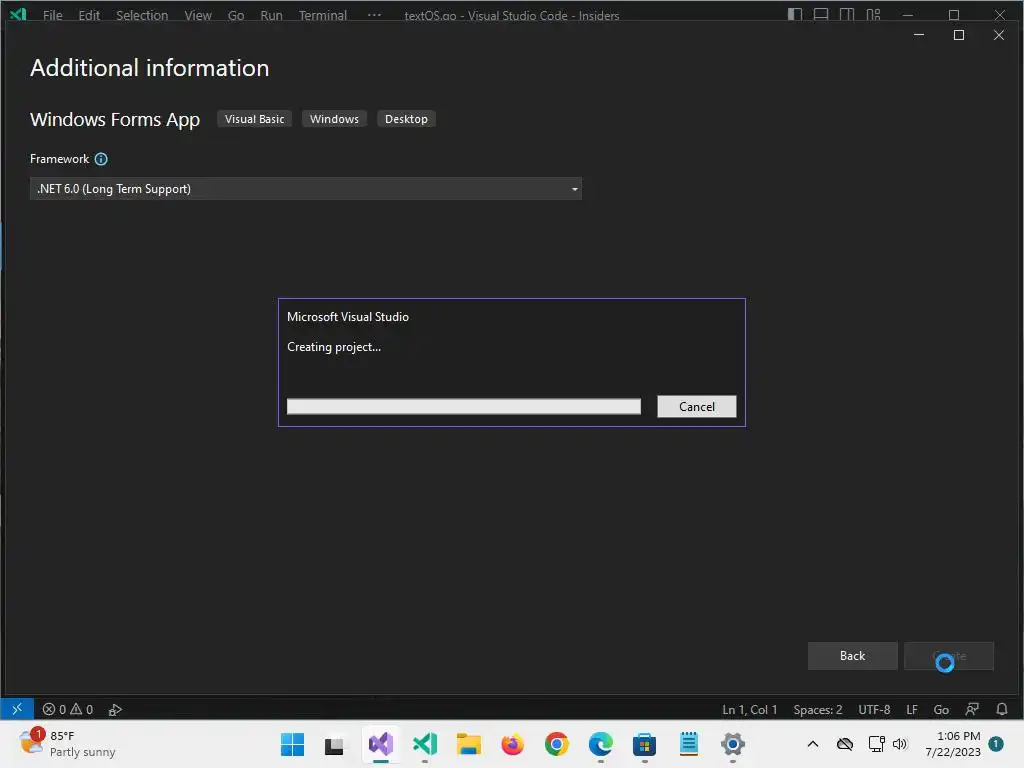
Task: Open the volume speaker tray icon
Action: [900, 744]
